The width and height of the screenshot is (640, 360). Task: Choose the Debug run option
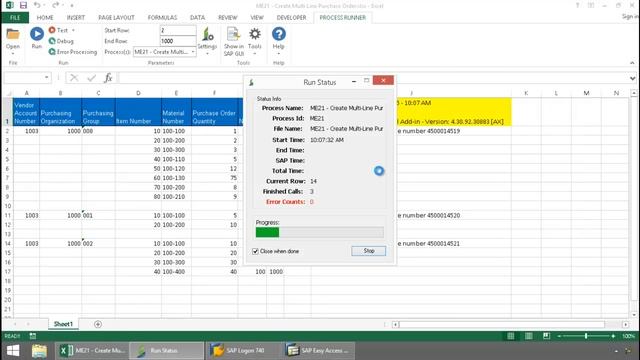61,41
